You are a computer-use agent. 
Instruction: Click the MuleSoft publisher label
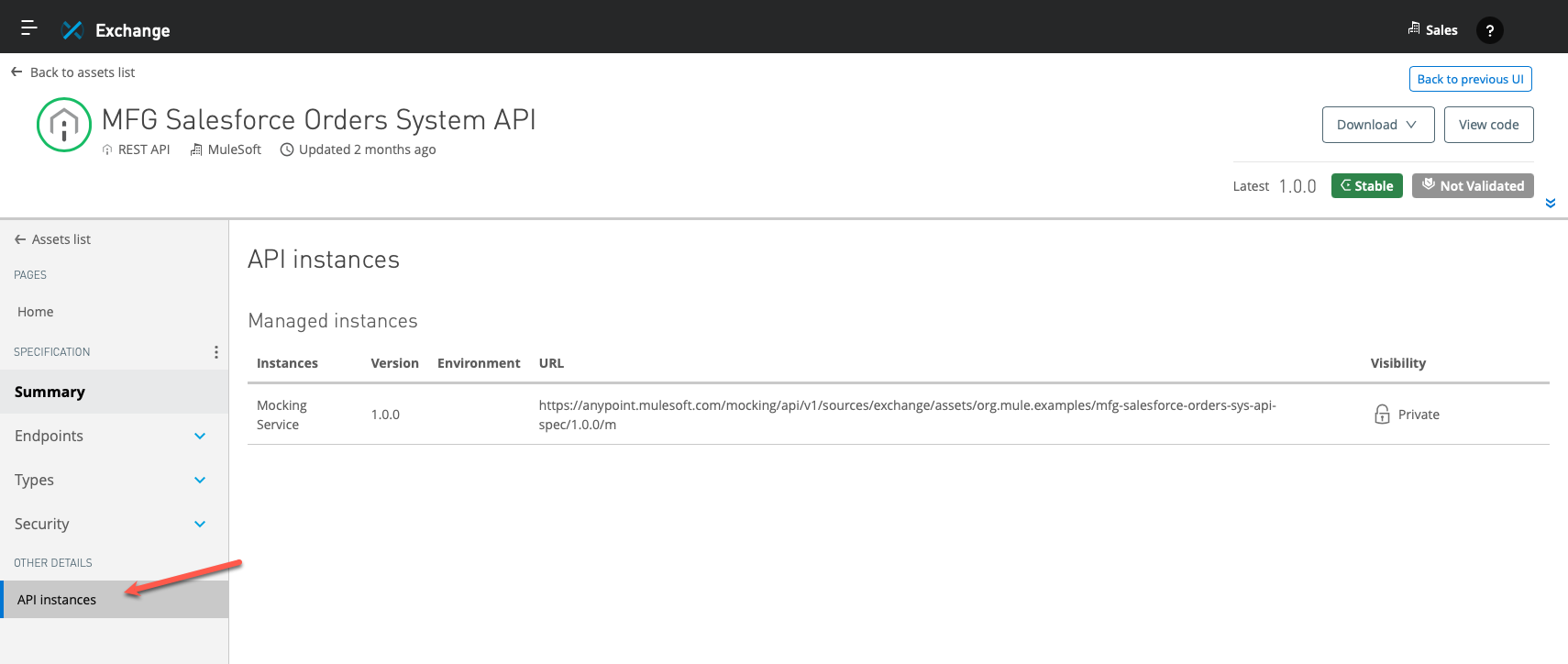[x=235, y=149]
